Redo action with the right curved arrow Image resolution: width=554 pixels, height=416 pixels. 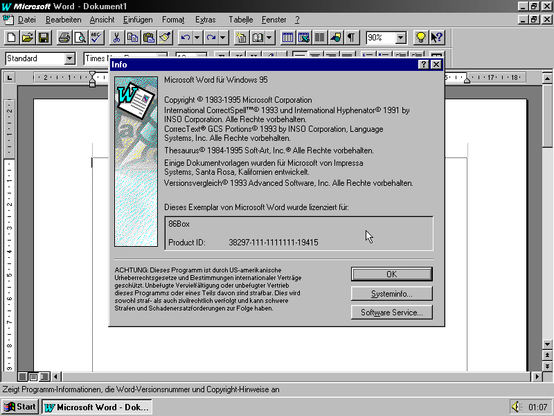(211, 37)
